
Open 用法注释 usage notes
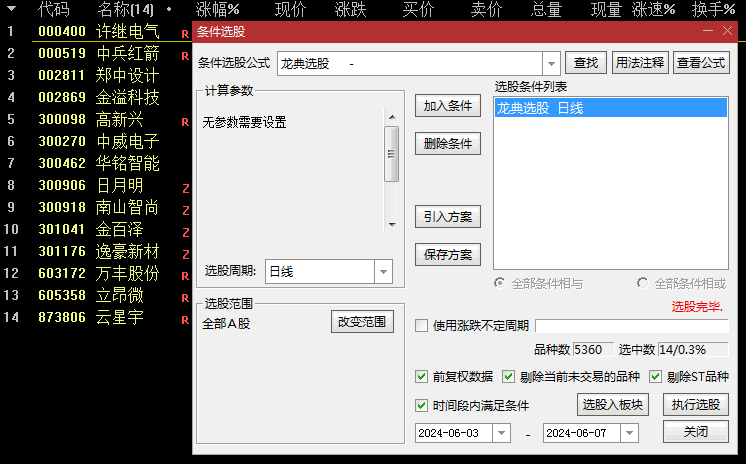click(x=640, y=63)
